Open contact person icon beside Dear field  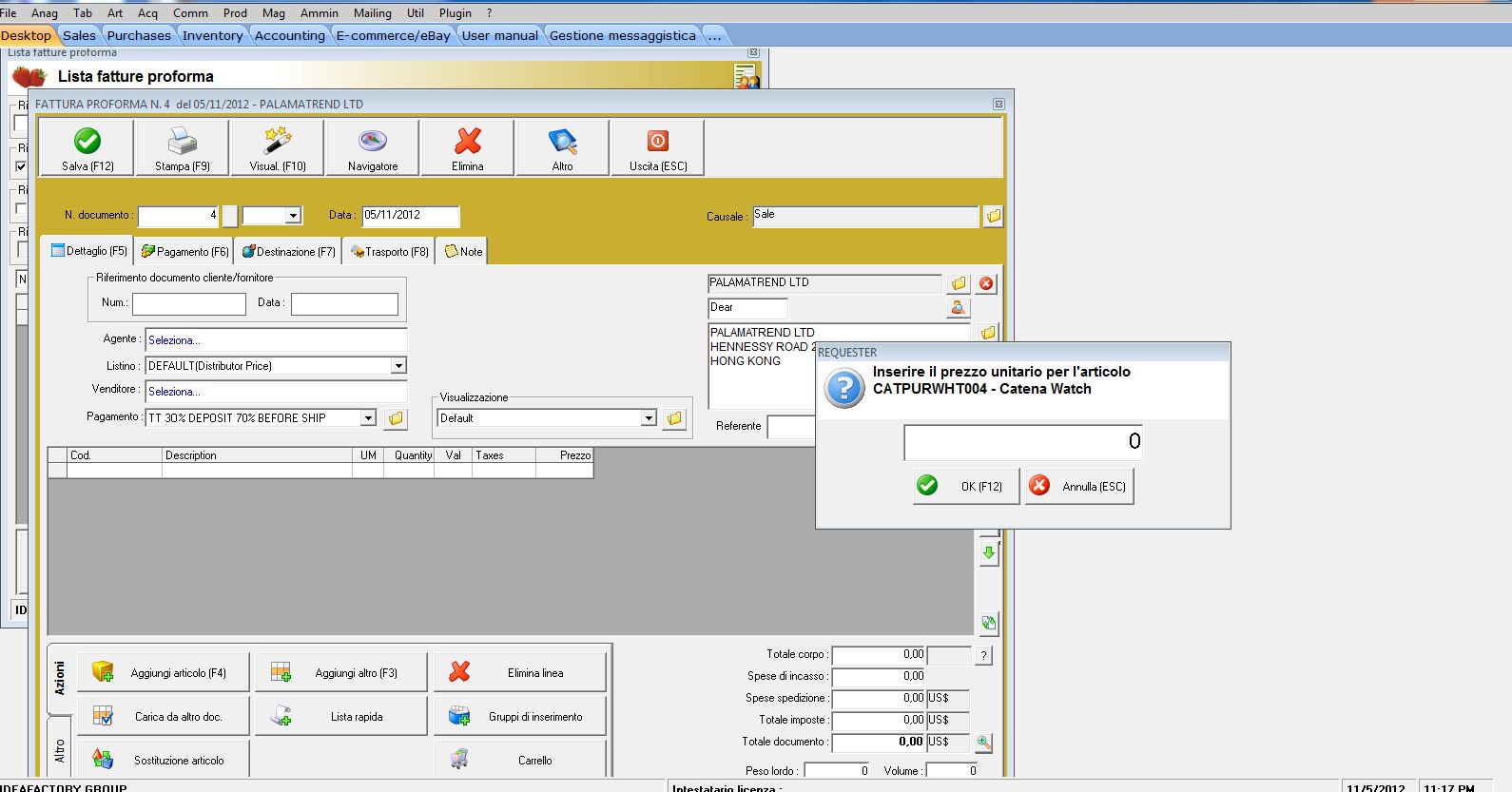(959, 308)
